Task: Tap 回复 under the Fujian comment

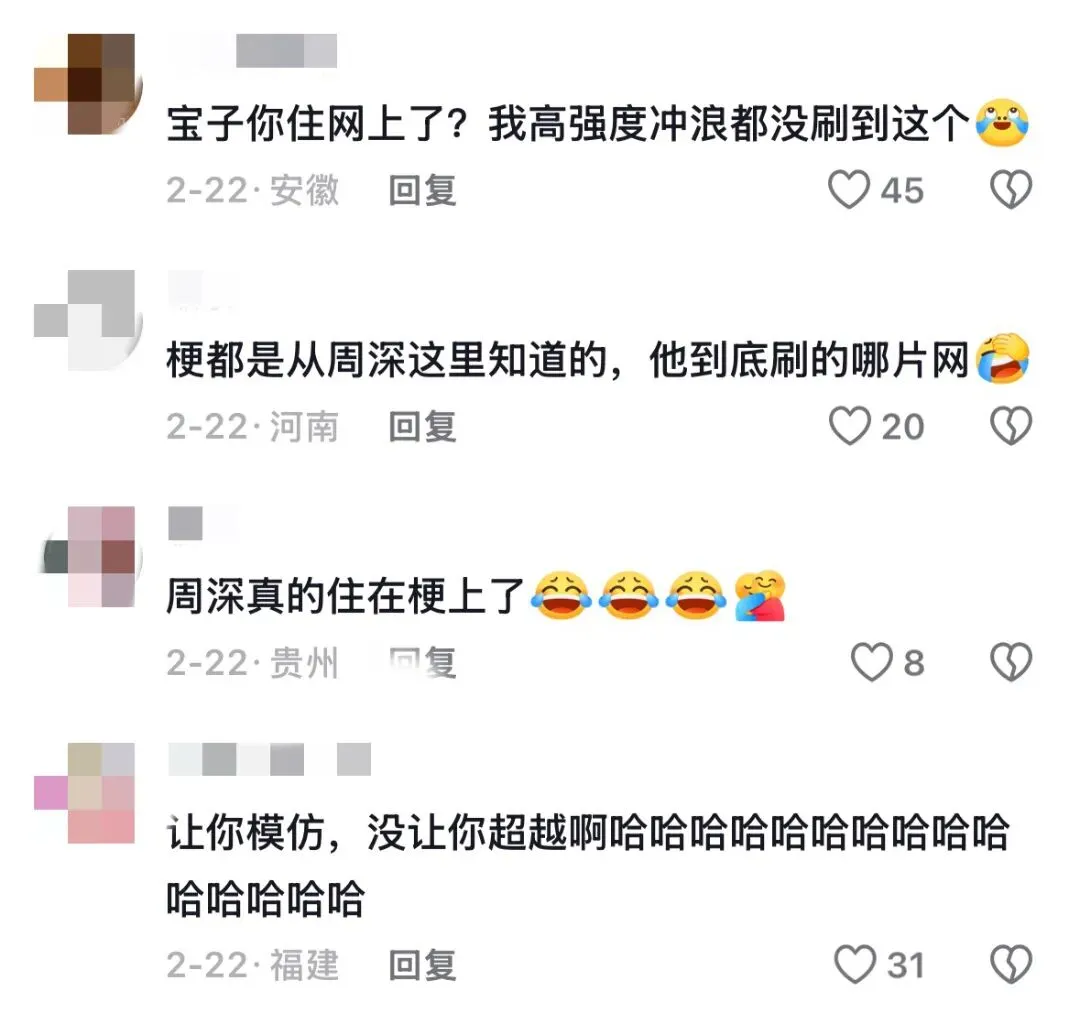Action: coord(422,964)
